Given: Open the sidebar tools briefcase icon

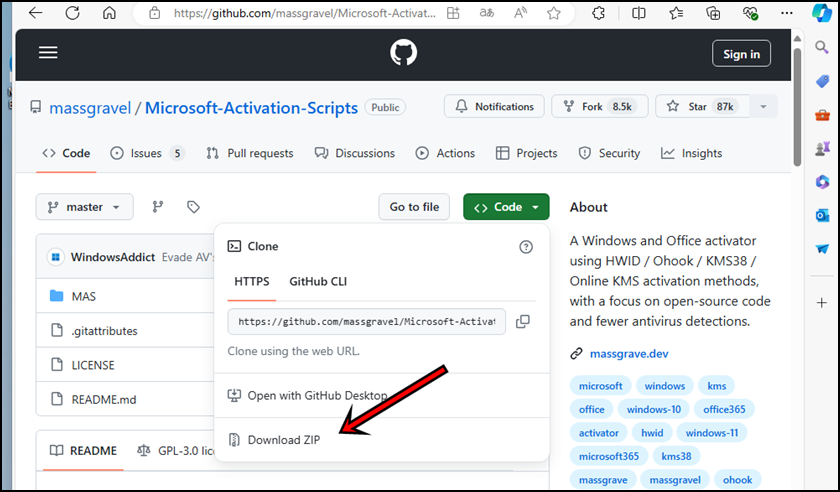Looking at the screenshot, I should [x=822, y=115].
